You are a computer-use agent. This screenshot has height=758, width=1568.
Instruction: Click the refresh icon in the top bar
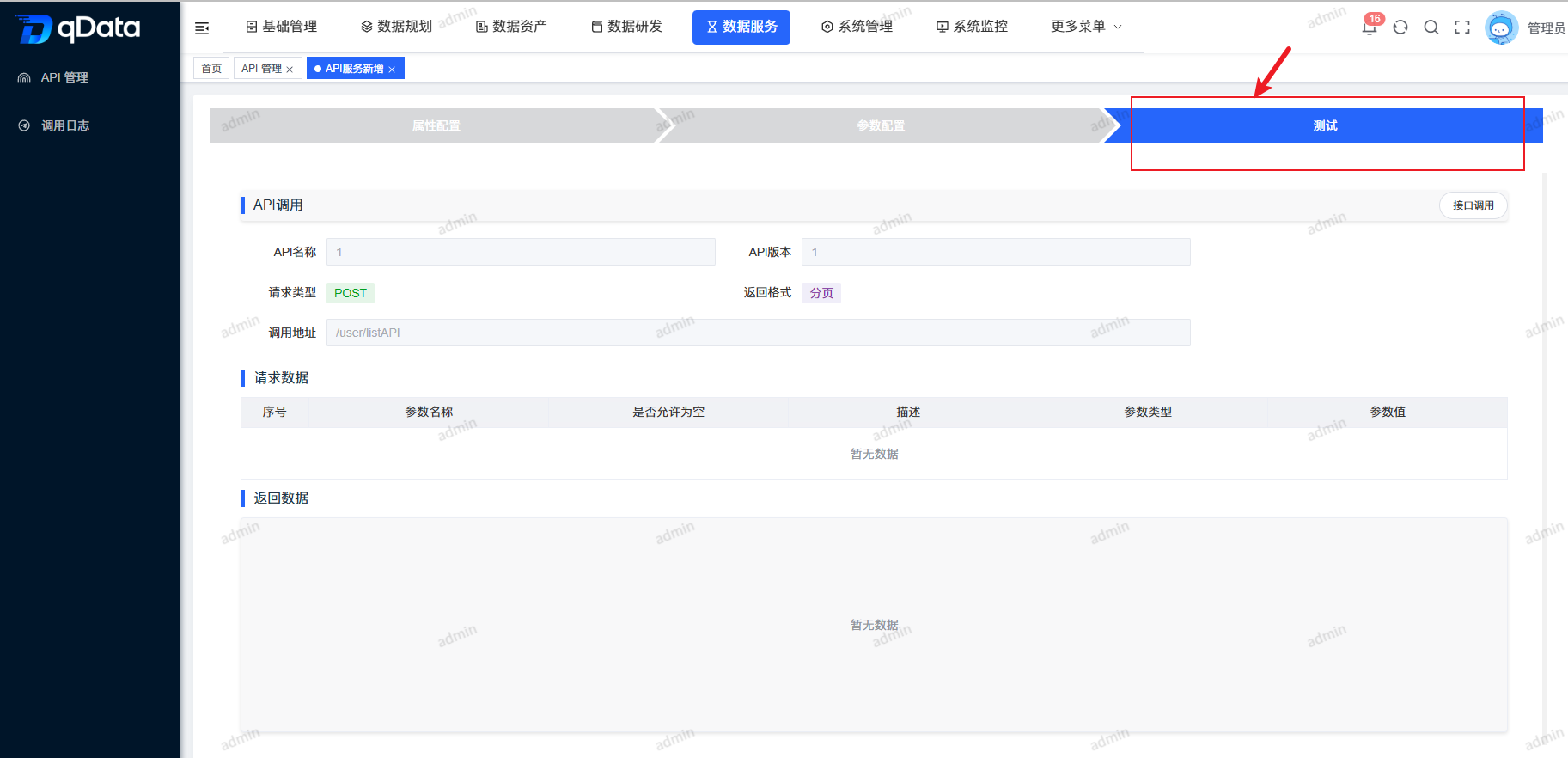click(x=1400, y=28)
